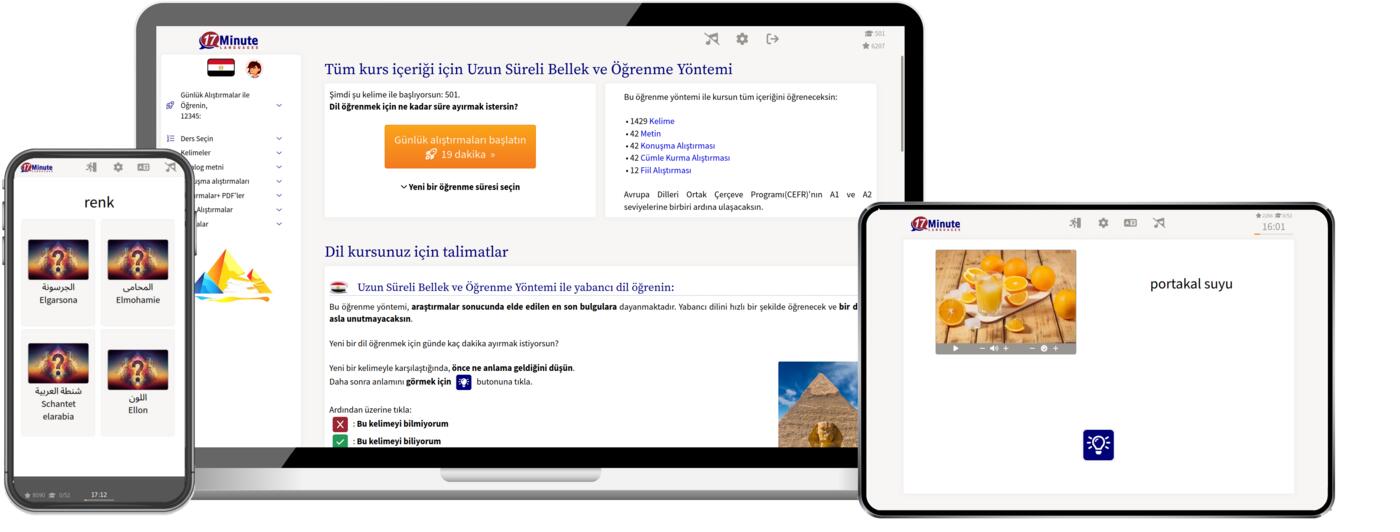This screenshot has width=1400, height=532.
Task: Click the logout icon on laptop header
Action: (x=772, y=39)
